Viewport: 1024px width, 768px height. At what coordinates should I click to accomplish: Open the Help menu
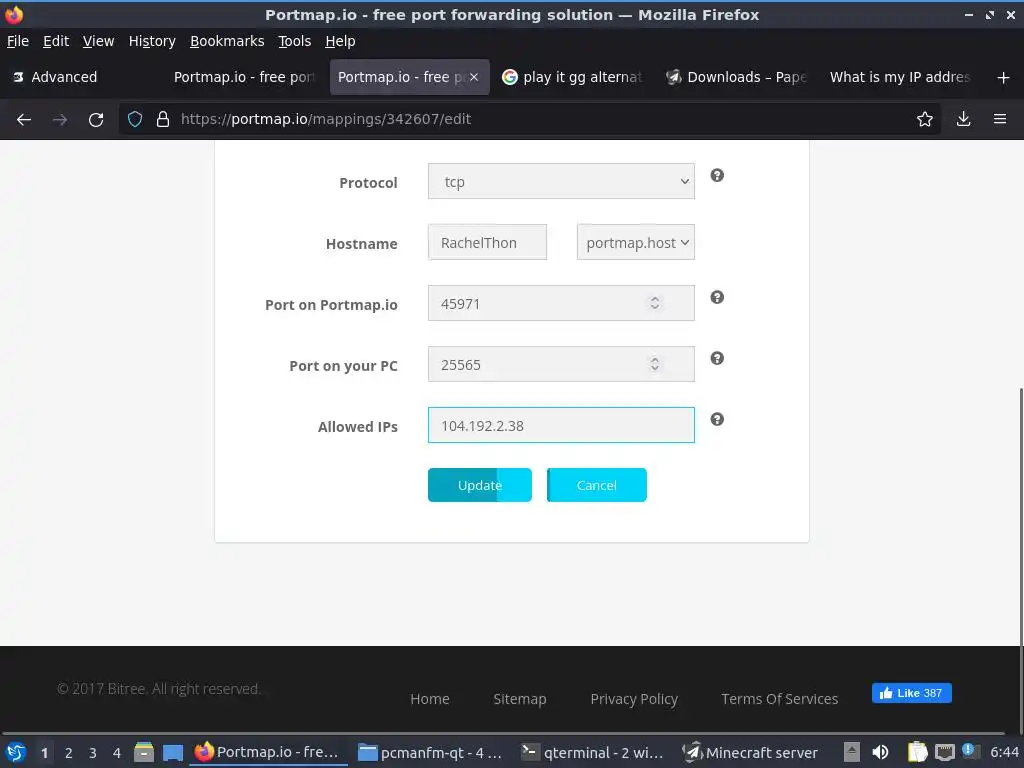click(x=340, y=41)
